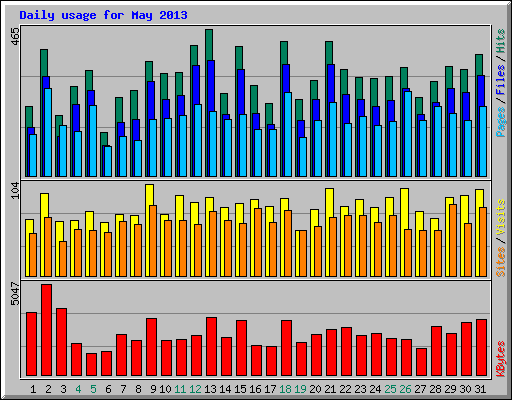Click the tallest red KBytes bar, day 2
This screenshot has width=512, height=400.
(46, 330)
